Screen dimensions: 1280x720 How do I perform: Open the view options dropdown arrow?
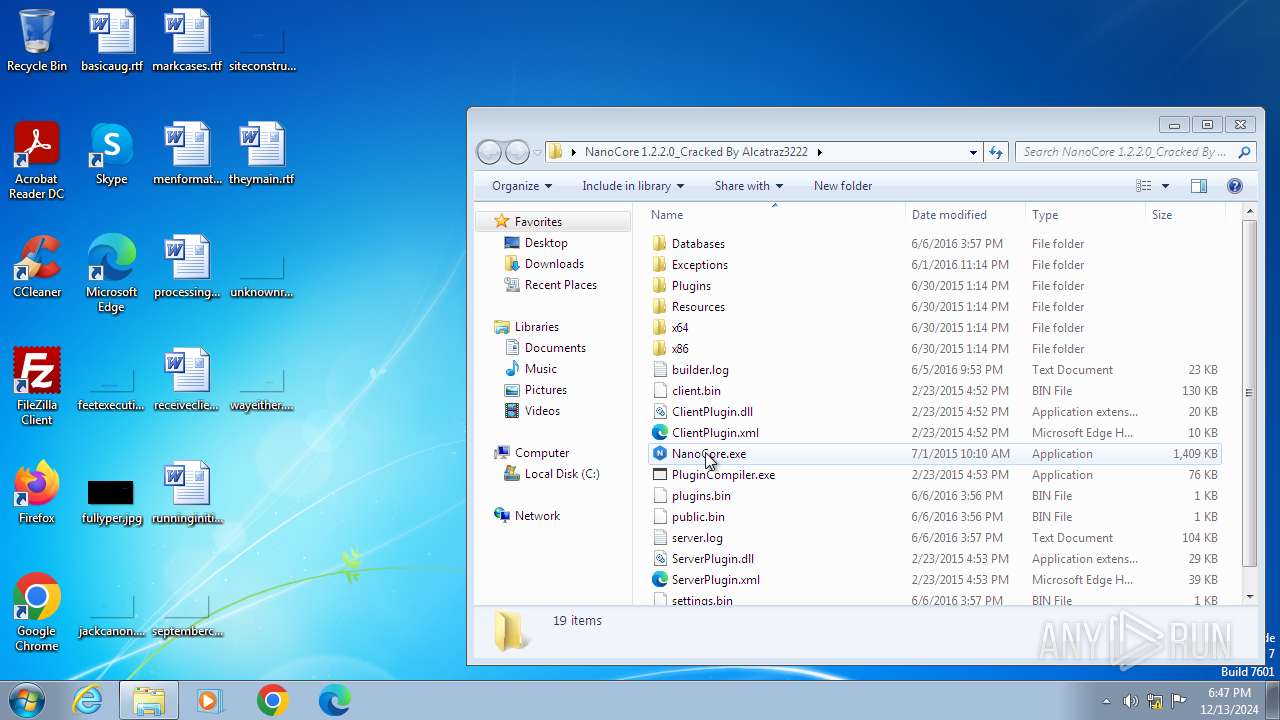coord(1165,186)
